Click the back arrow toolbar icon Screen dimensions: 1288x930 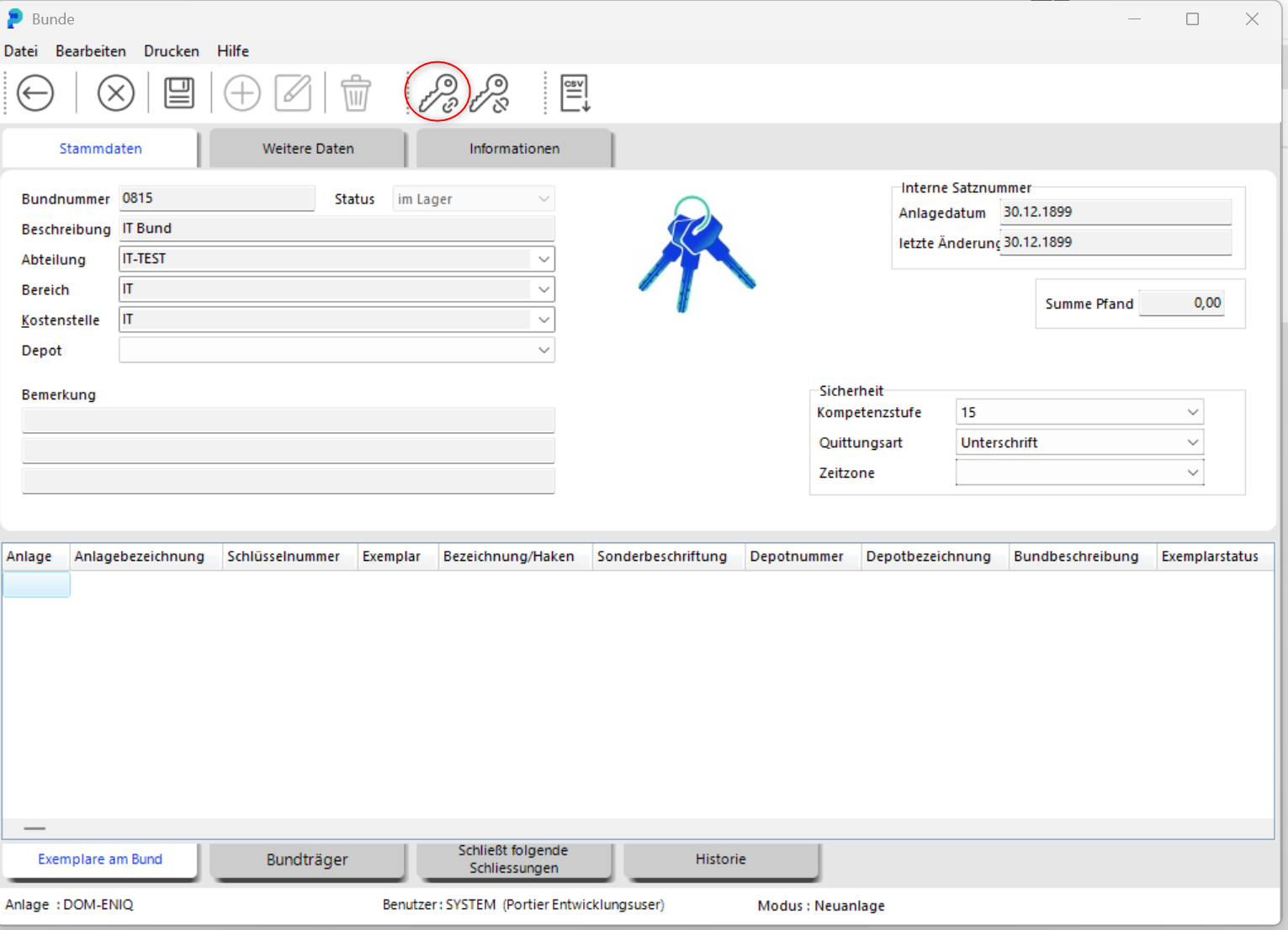pyautogui.click(x=35, y=92)
